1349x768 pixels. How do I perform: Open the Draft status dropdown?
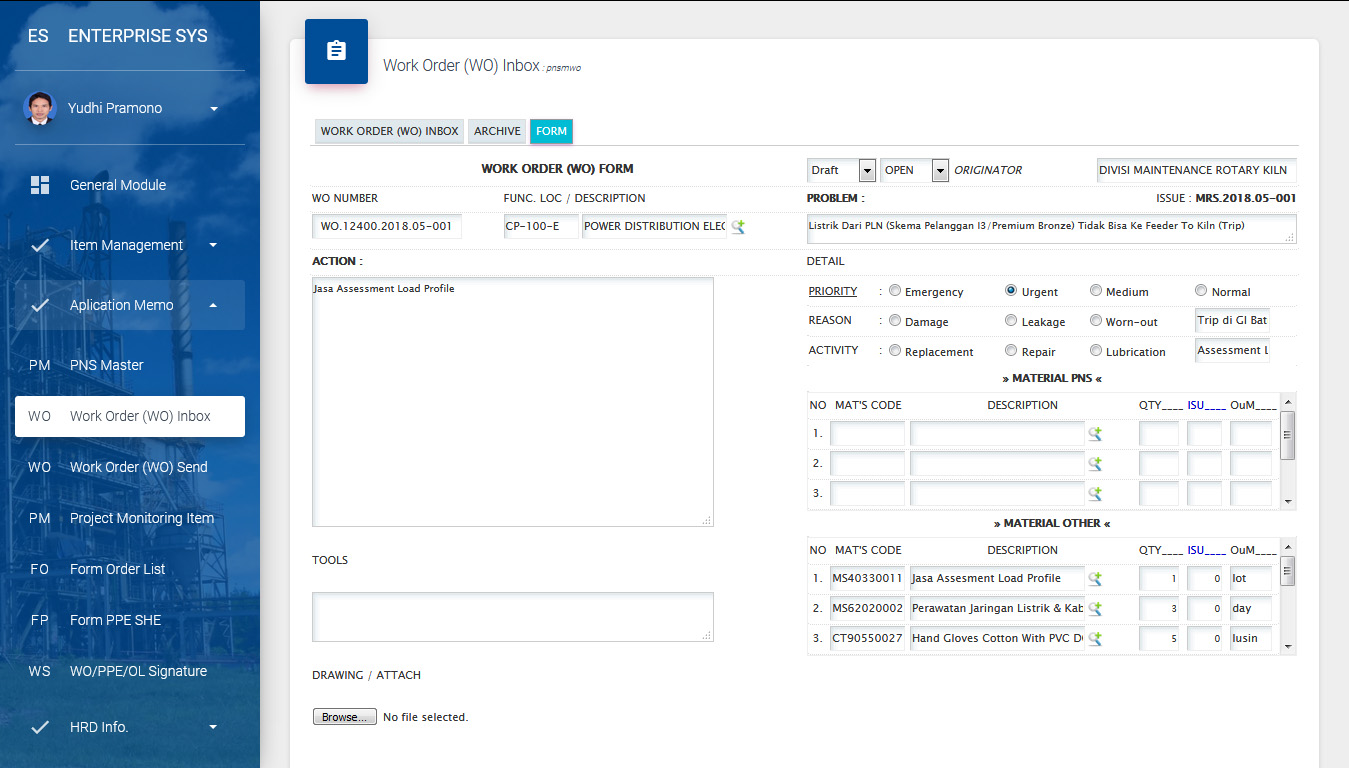(x=841, y=170)
